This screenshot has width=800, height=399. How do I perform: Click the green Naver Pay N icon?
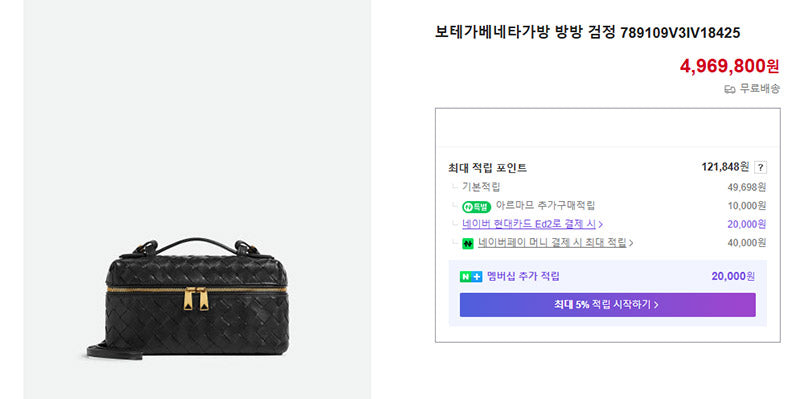coord(468,244)
